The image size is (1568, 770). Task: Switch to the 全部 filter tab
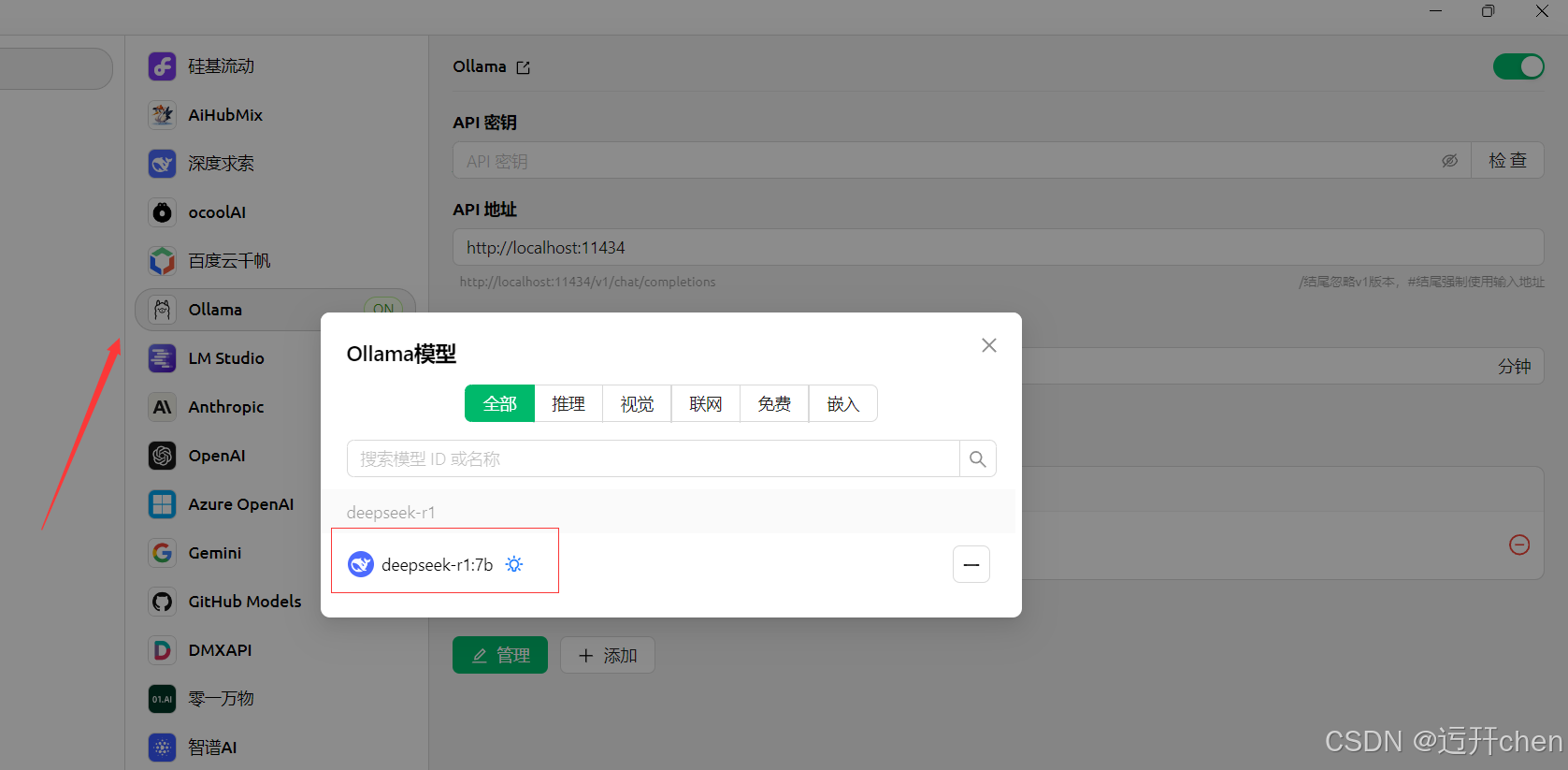click(499, 403)
